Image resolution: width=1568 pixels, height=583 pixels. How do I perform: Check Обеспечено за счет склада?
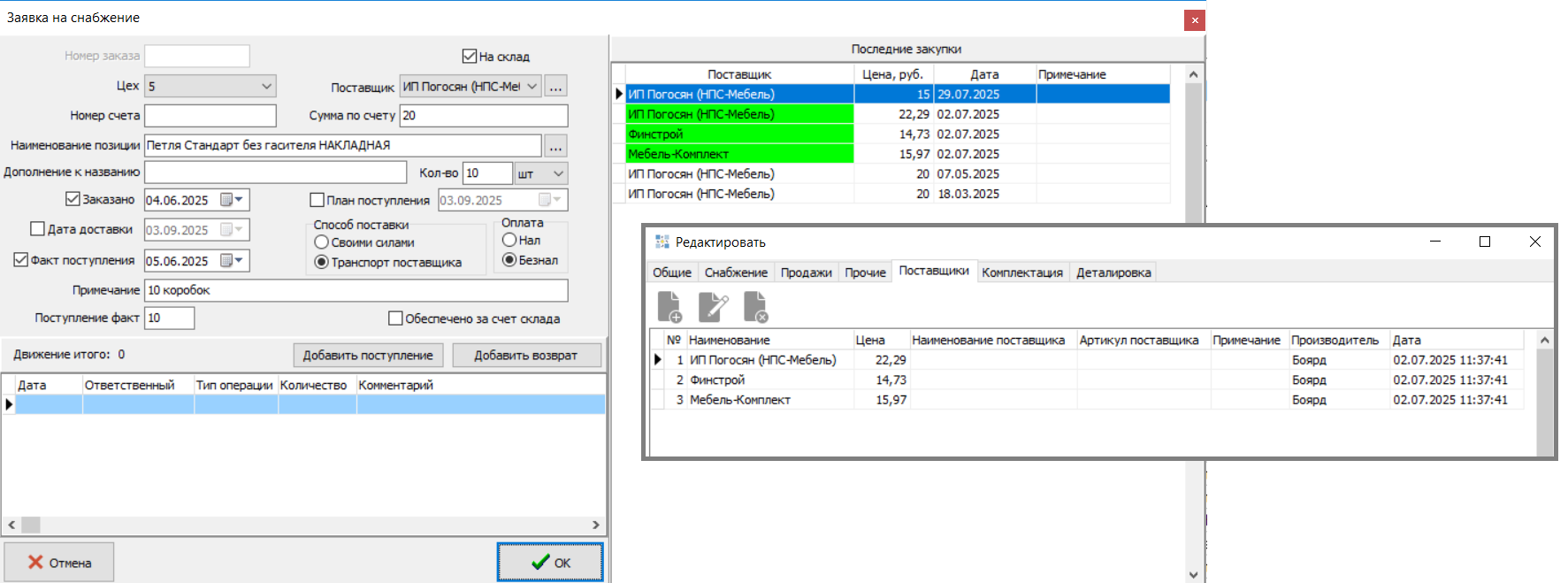(395, 318)
